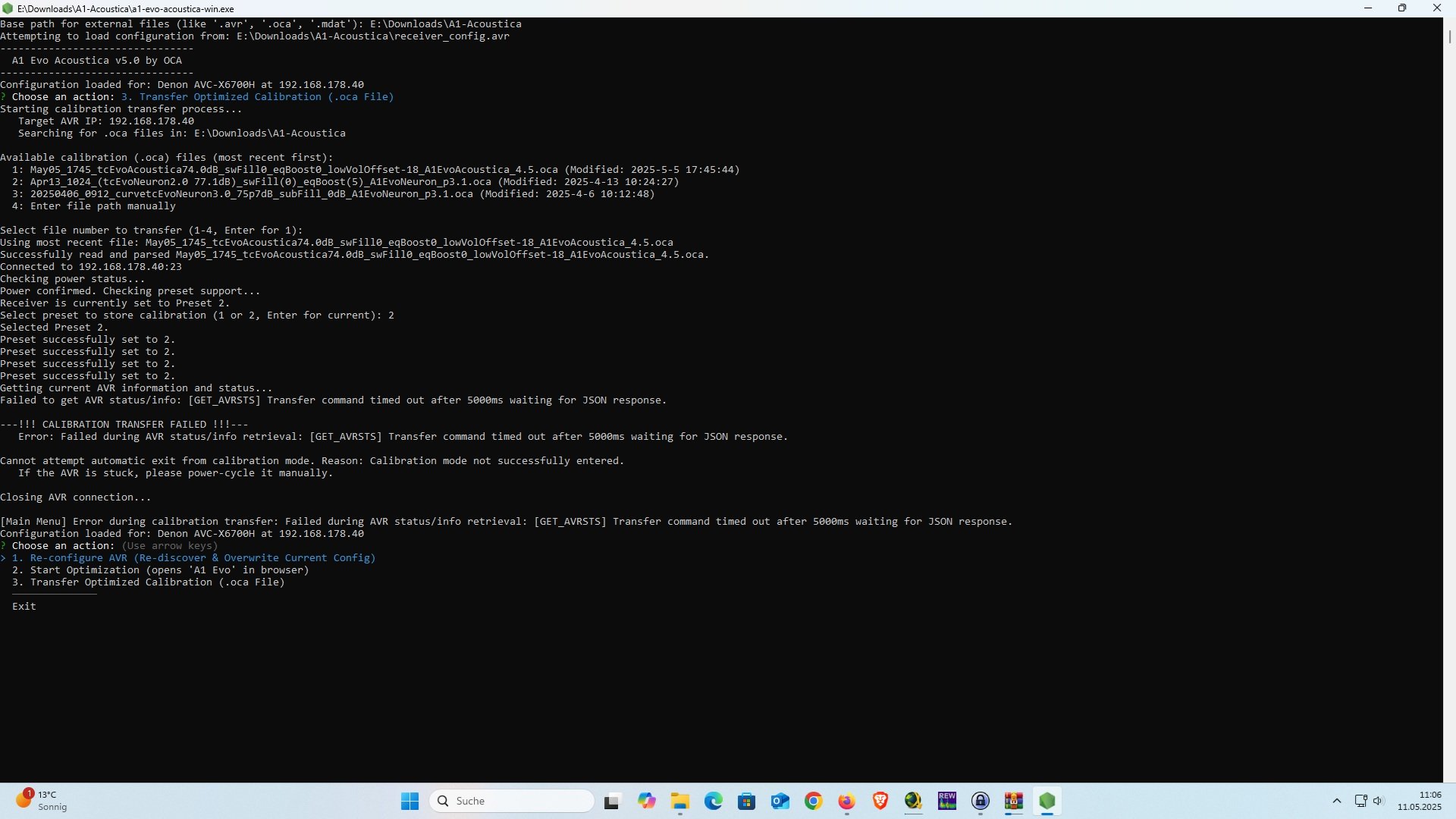
Task: Launch Copilot from the taskbar
Action: [646, 801]
